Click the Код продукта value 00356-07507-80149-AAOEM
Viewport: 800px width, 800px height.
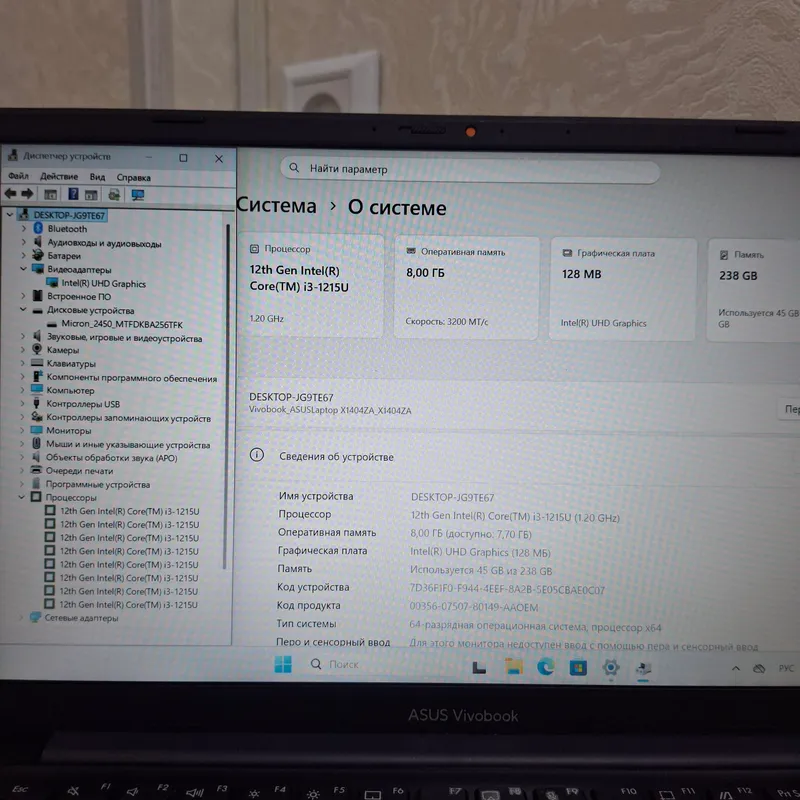473,607
